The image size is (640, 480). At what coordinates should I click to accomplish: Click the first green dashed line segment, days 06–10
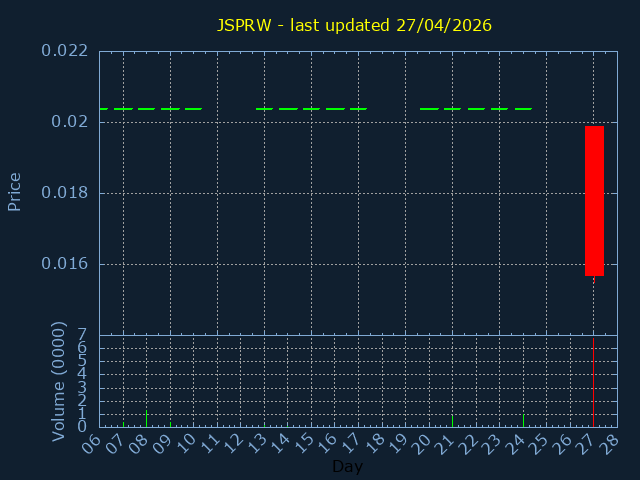150,108
